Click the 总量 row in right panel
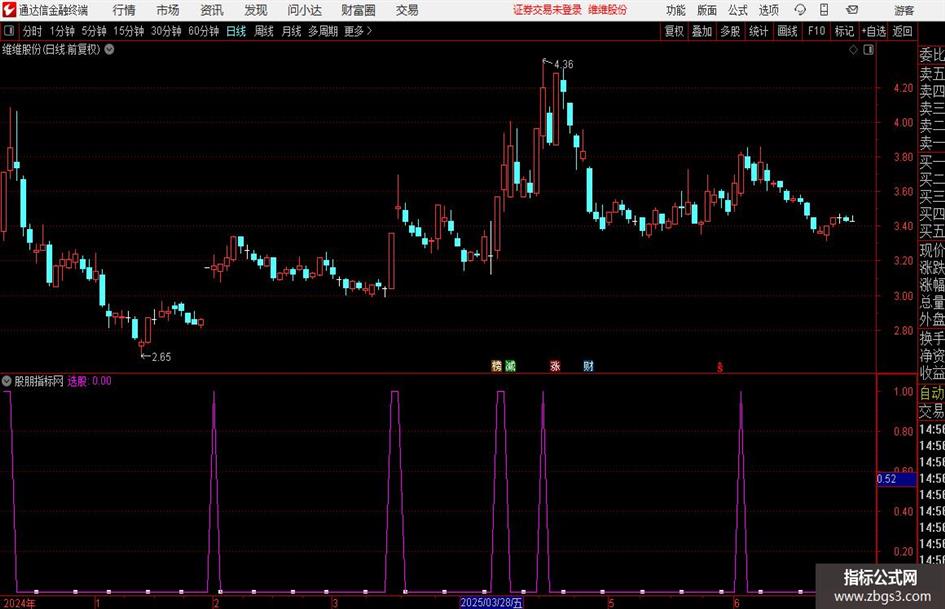The height and width of the screenshot is (609, 945). point(932,302)
